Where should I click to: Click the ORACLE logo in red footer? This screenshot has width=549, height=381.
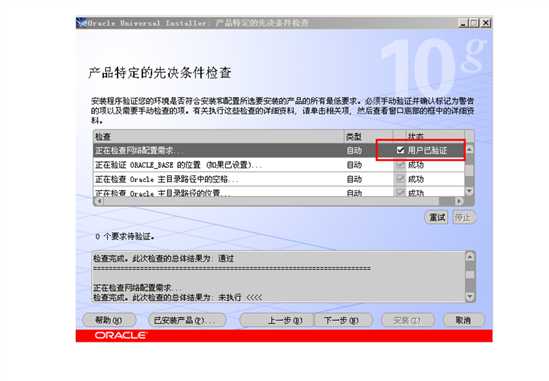(x=120, y=335)
